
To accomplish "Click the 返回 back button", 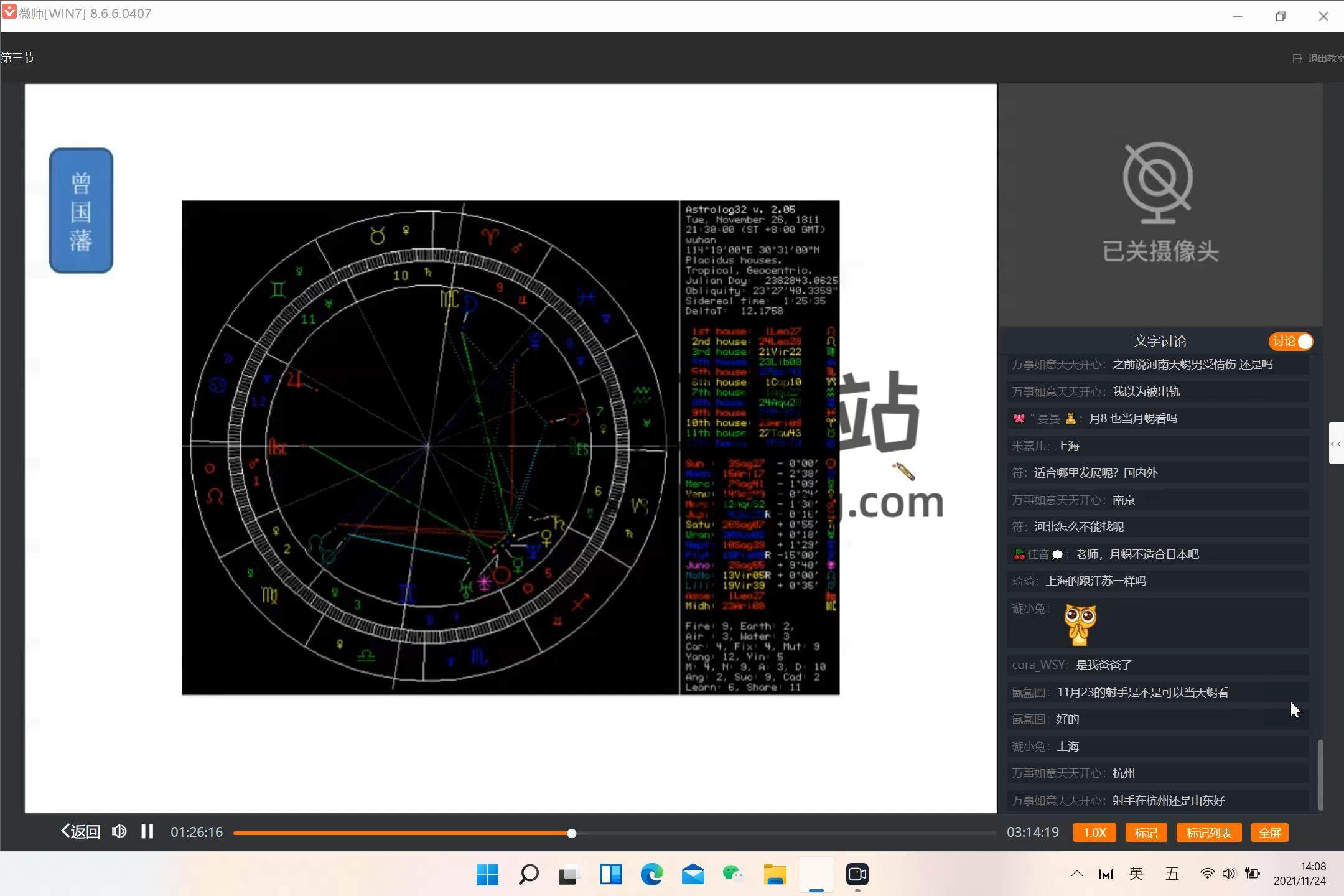I will click(80, 831).
